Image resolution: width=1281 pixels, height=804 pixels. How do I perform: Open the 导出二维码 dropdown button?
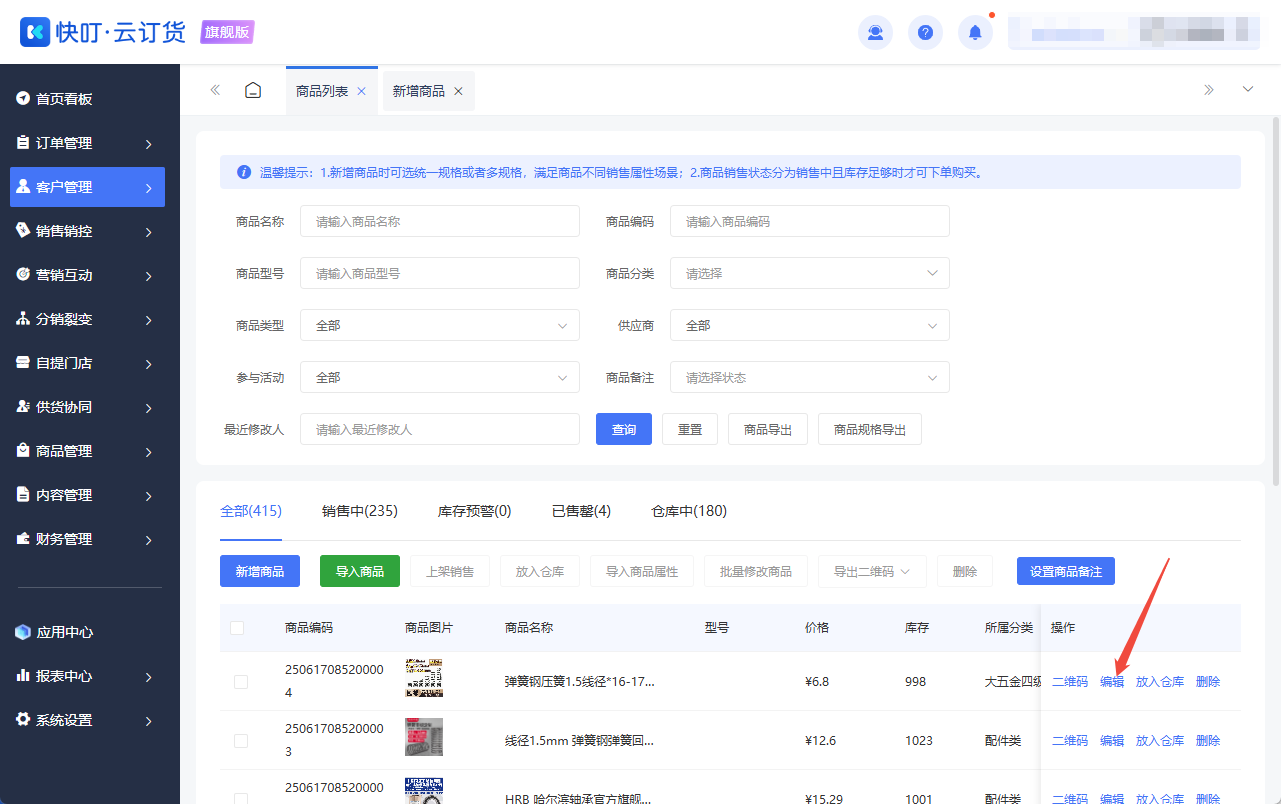point(872,571)
